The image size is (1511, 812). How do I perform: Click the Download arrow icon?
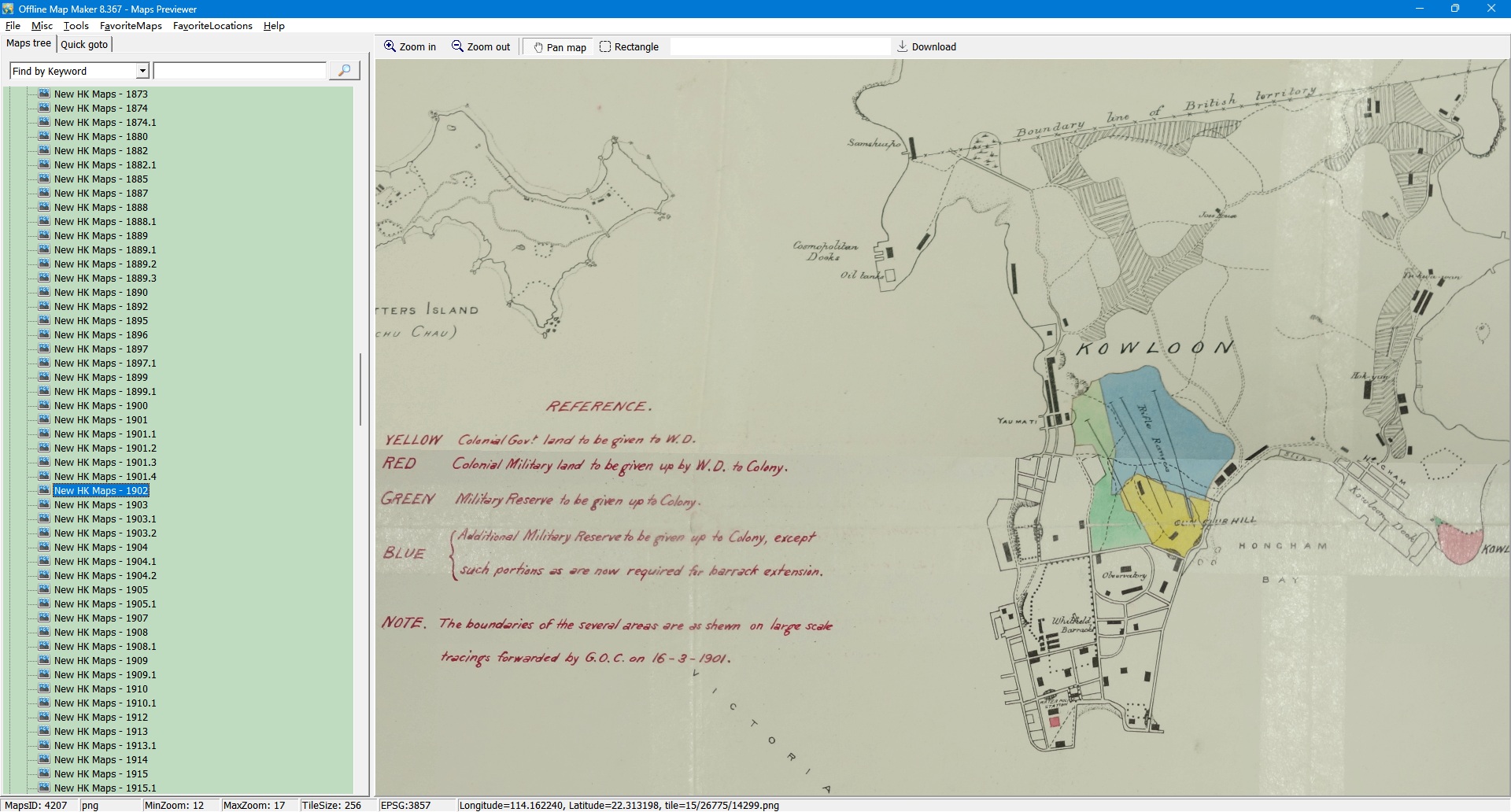click(x=902, y=46)
